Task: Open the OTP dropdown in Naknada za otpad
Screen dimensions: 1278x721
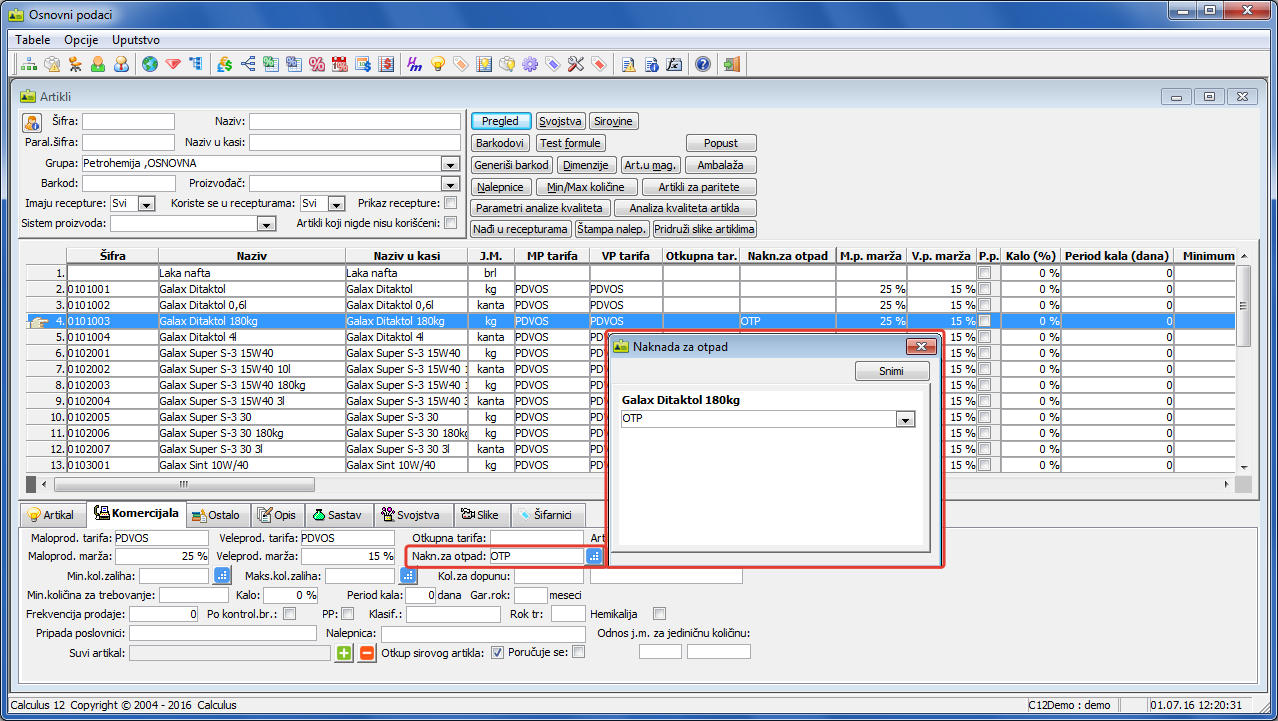Action: click(x=905, y=420)
